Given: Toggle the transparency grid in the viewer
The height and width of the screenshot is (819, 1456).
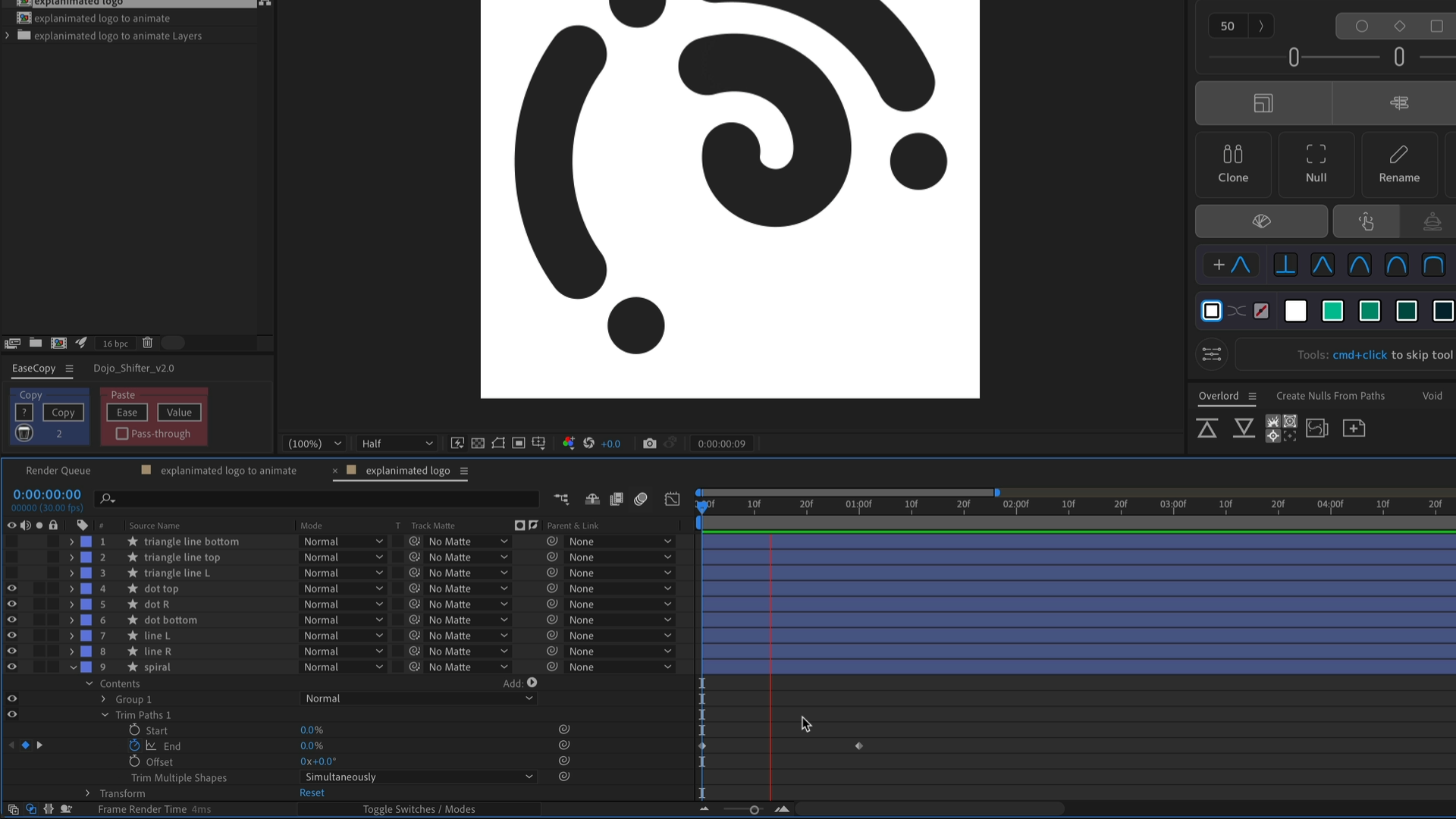Looking at the screenshot, I should tap(478, 444).
